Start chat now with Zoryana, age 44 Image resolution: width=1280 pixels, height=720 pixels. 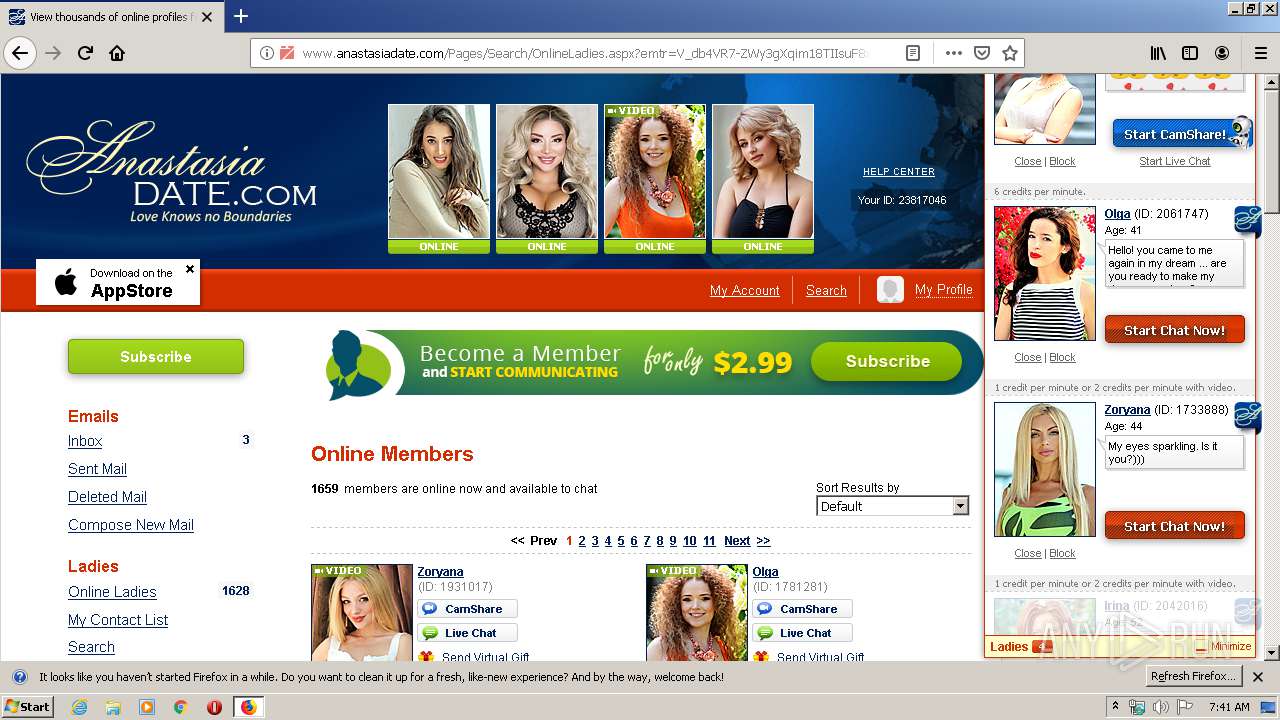point(1174,526)
